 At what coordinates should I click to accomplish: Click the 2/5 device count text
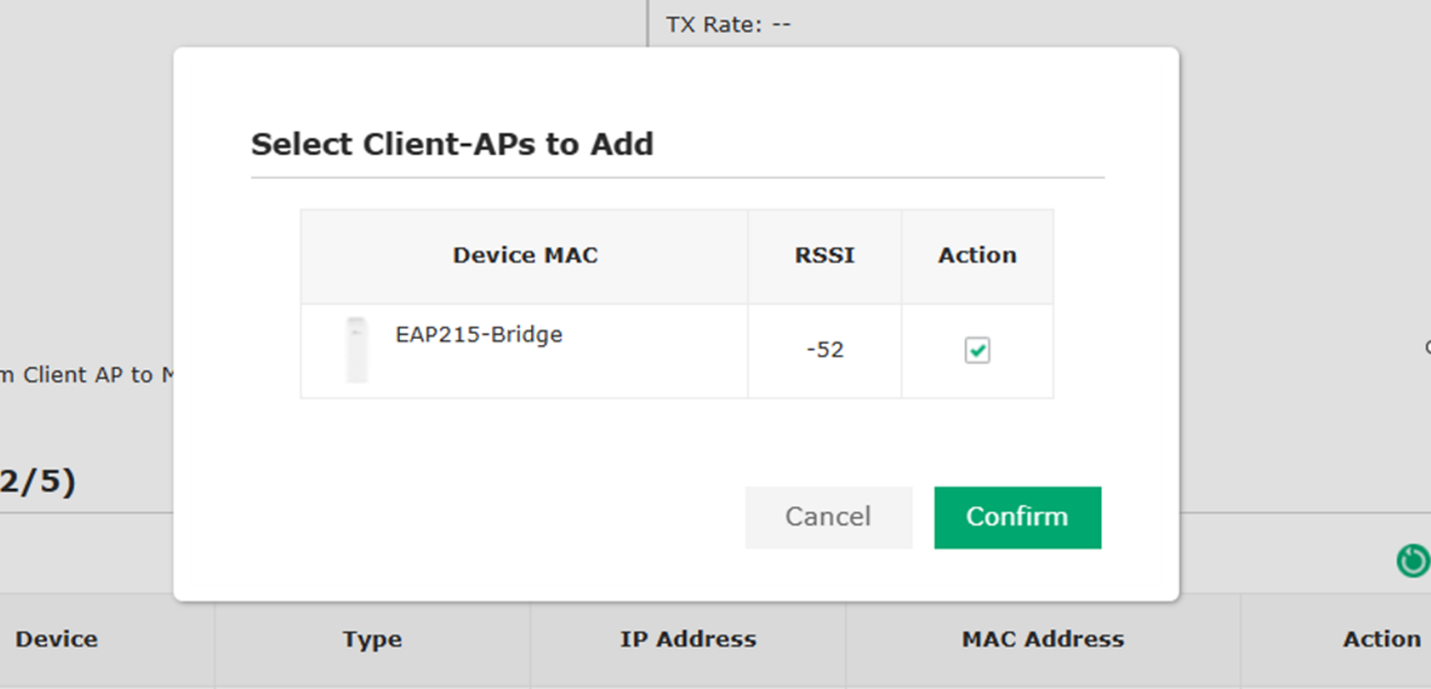pos(38,483)
